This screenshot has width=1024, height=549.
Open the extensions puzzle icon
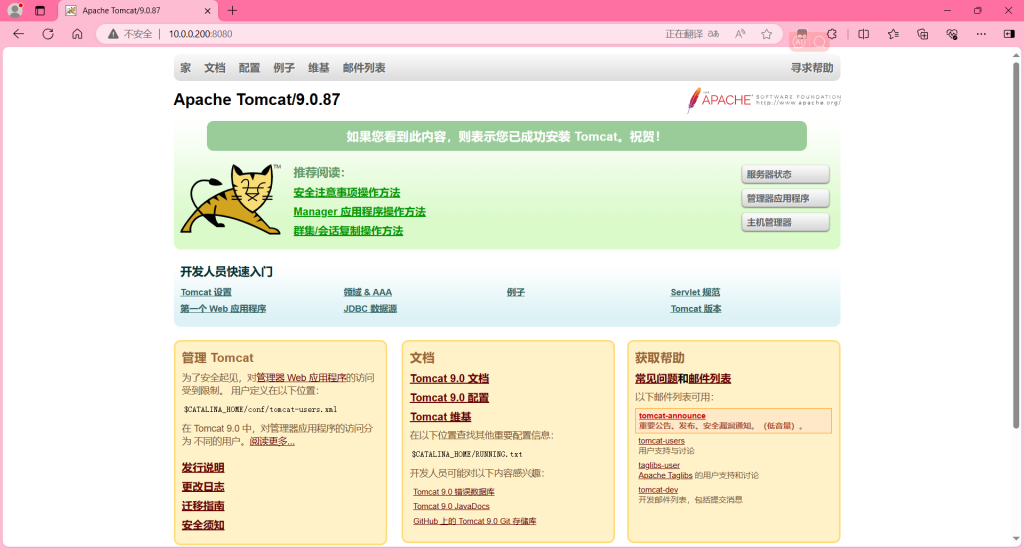[x=831, y=34]
